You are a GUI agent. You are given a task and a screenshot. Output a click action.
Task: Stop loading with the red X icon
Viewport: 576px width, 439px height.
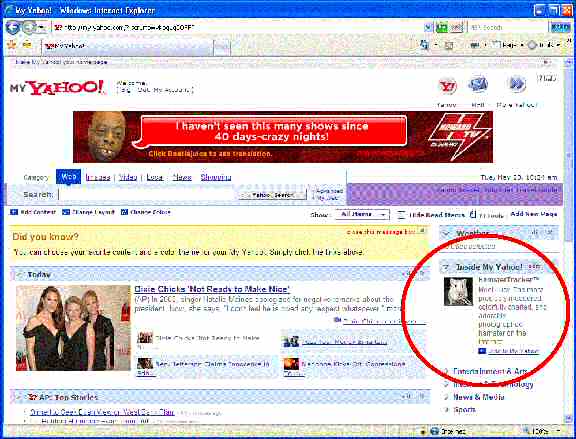pos(457,28)
